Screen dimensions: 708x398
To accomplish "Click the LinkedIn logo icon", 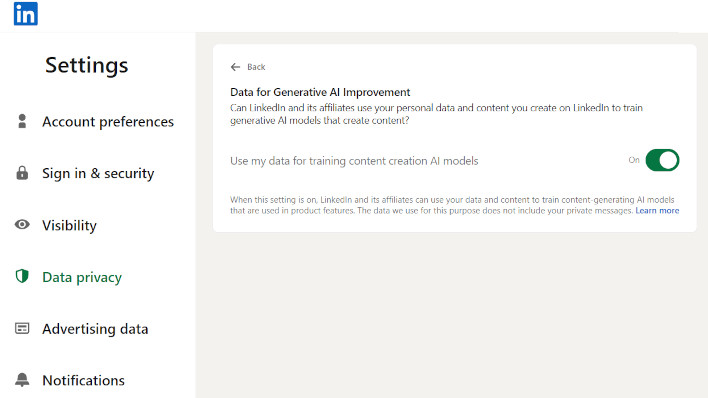I will (26, 14).
